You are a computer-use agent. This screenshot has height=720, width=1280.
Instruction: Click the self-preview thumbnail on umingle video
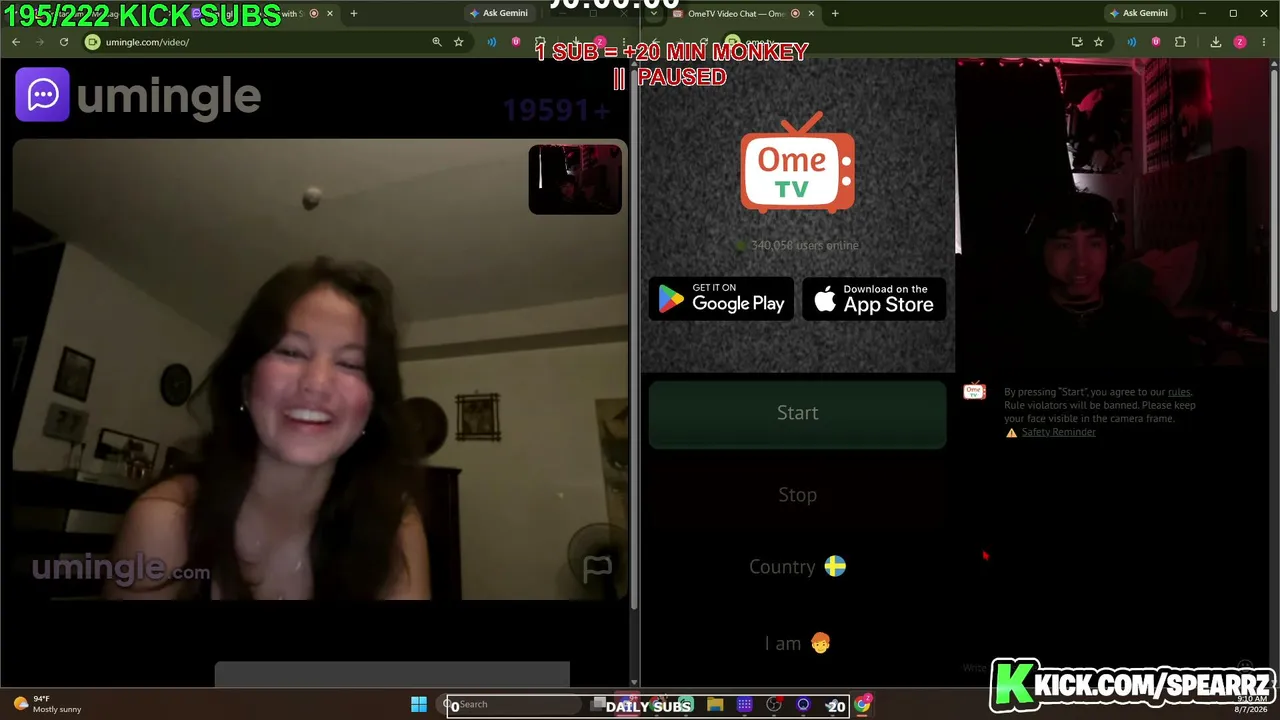click(575, 179)
